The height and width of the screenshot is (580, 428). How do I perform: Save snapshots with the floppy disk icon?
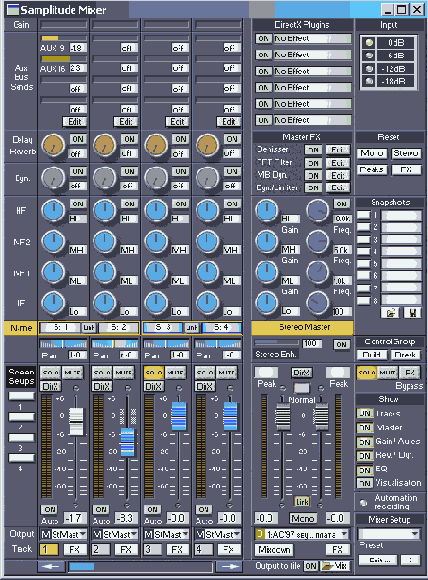[x=413, y=313]
